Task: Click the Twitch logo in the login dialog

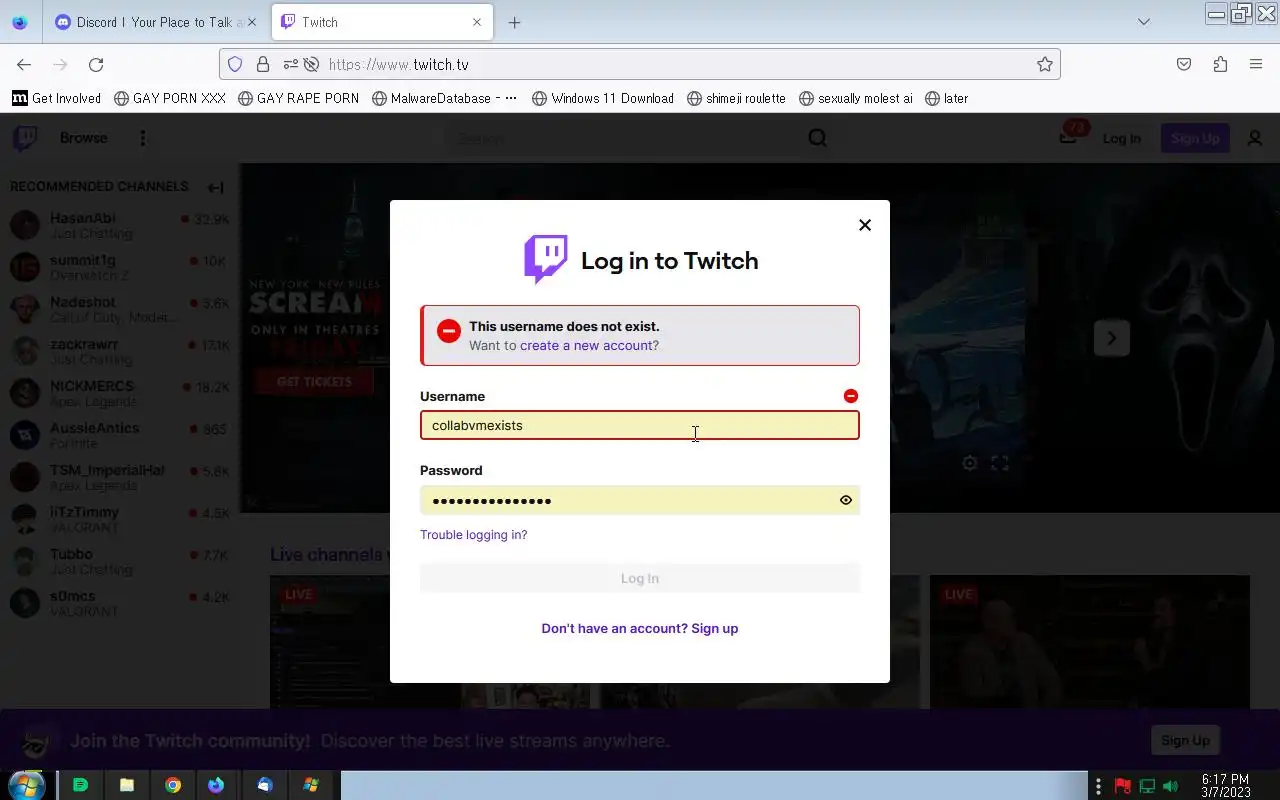Action: (x=546, y=260)
